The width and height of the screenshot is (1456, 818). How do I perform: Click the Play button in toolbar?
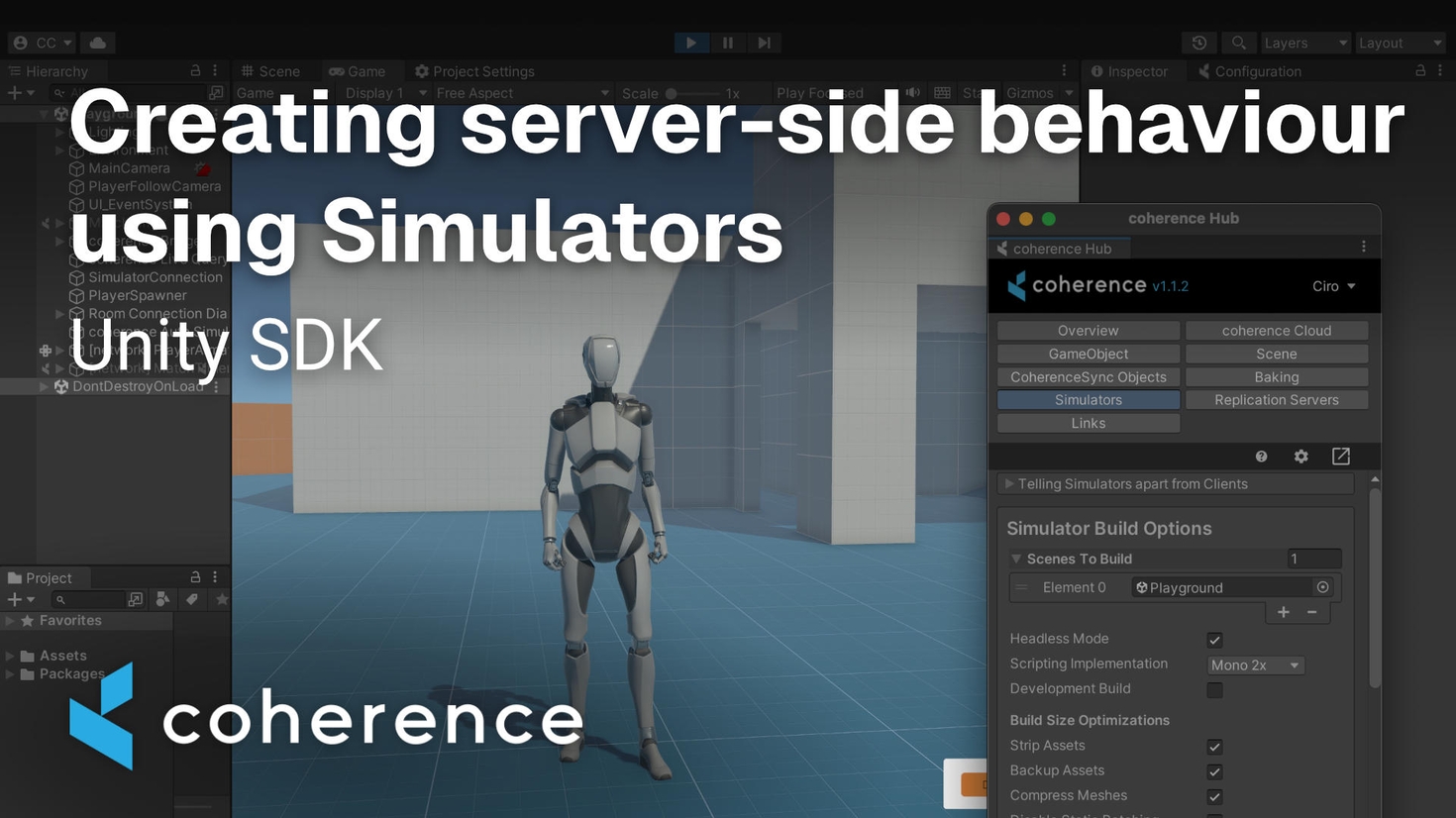(x=691, y=43)
